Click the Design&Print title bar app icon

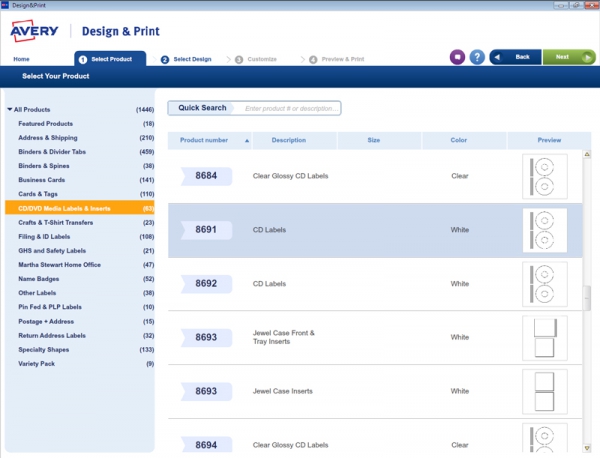[x=5, y=5]
